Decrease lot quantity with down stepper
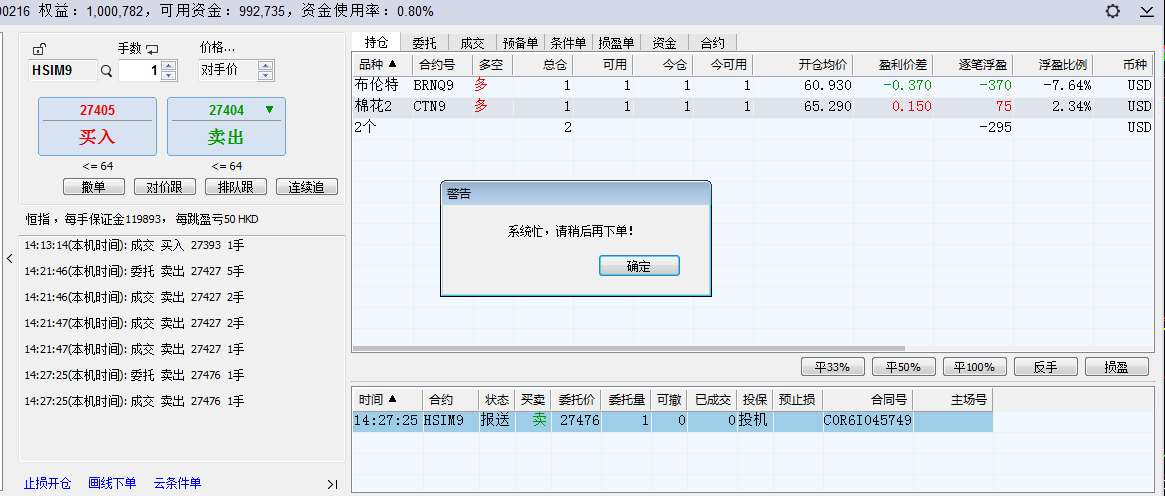Image resolution: width=1165 pixels, height=496 pixels. tap(168, 76)
